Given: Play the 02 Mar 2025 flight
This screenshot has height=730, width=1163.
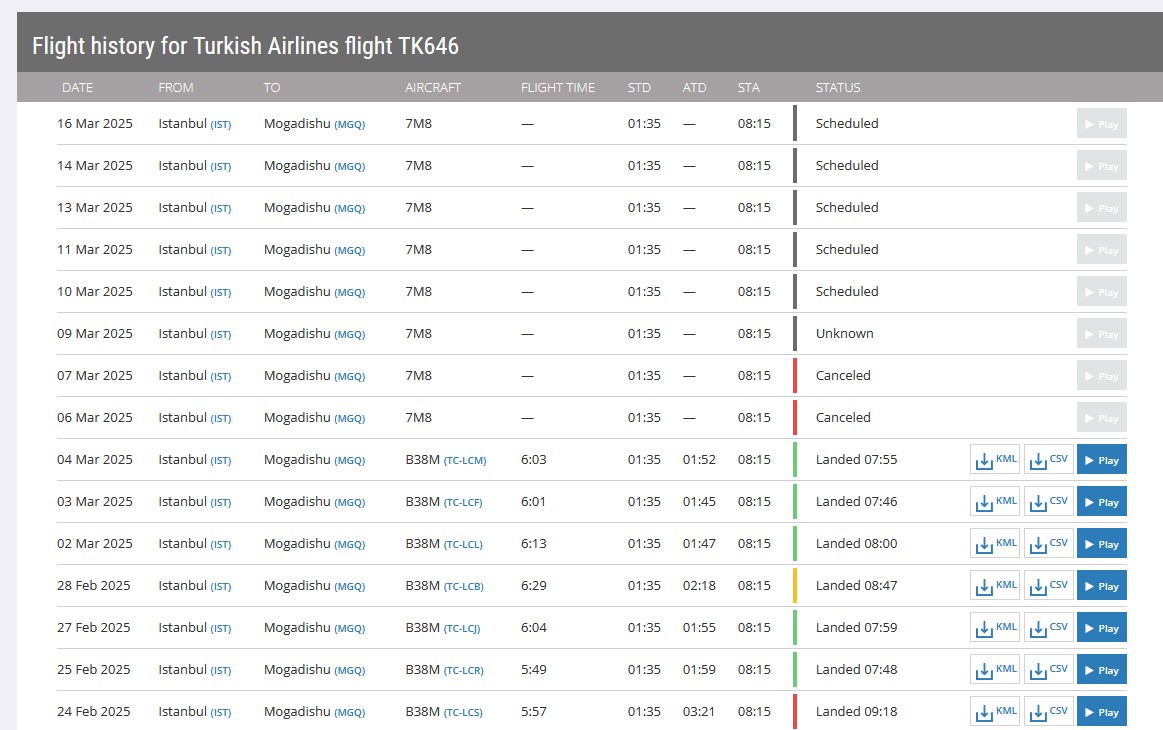Looking at the screenshot, I should pos(1101,544).
